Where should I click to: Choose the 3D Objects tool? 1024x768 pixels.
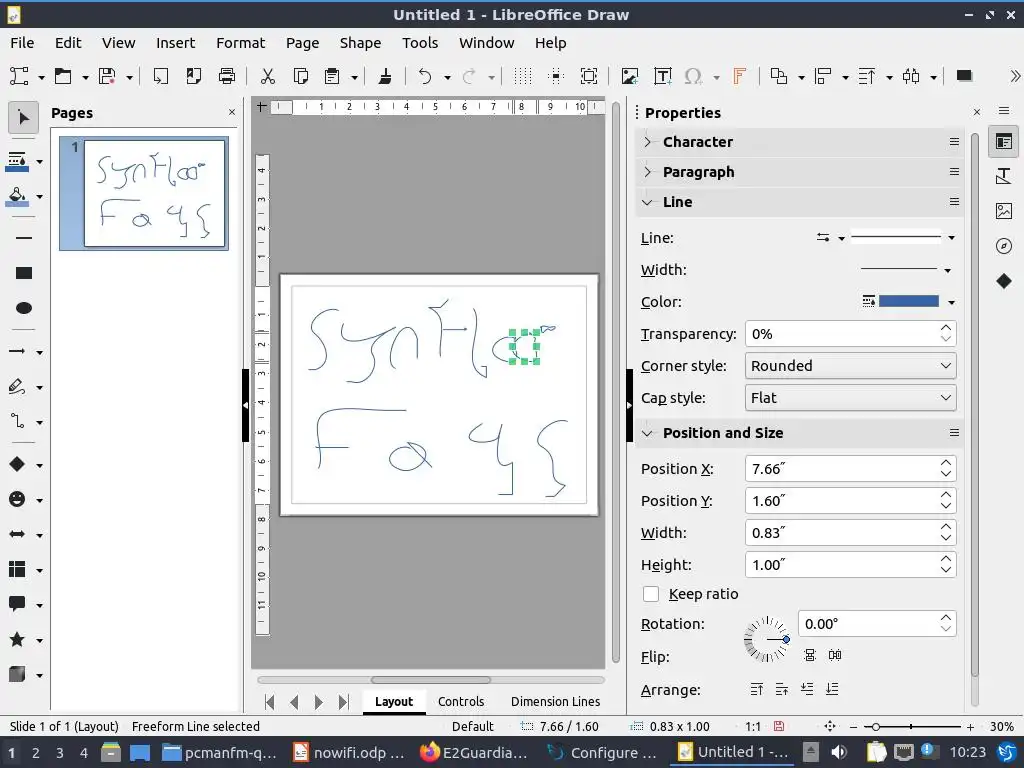[18, 674]
